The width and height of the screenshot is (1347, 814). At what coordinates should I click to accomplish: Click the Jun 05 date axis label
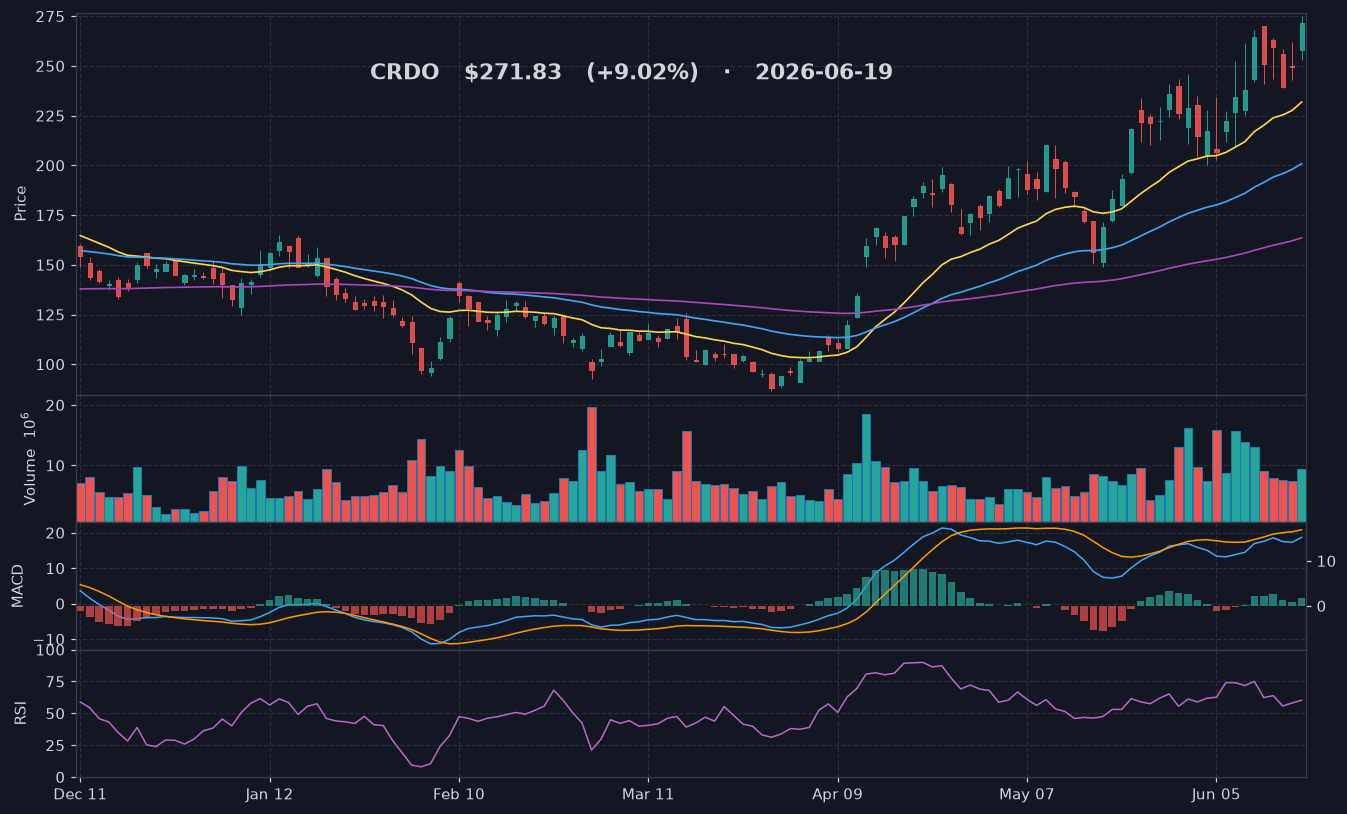[x=1216, y=794]
